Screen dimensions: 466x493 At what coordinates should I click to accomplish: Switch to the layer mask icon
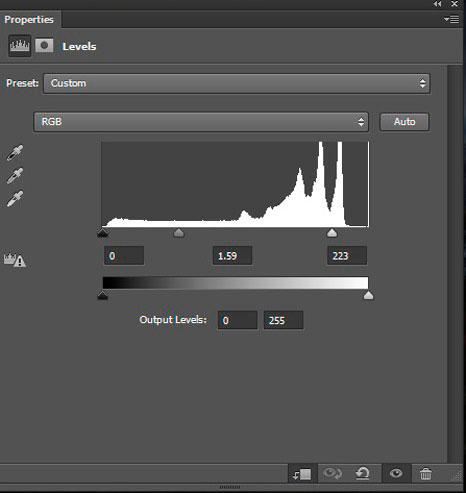(x=44, y=46)
